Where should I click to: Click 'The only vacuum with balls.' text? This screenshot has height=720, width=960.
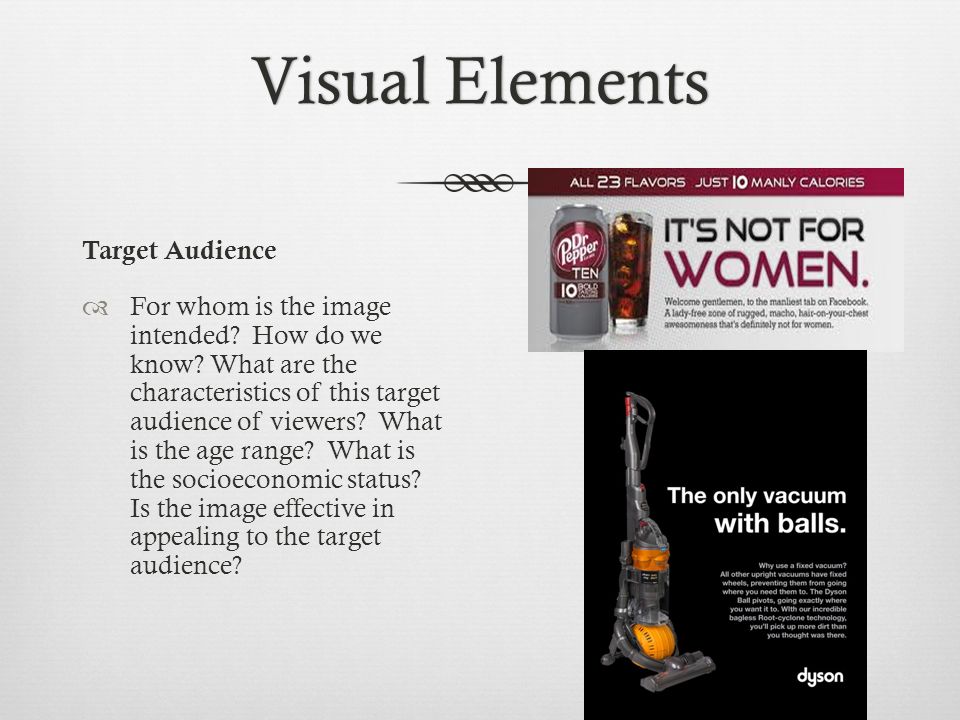757,509
